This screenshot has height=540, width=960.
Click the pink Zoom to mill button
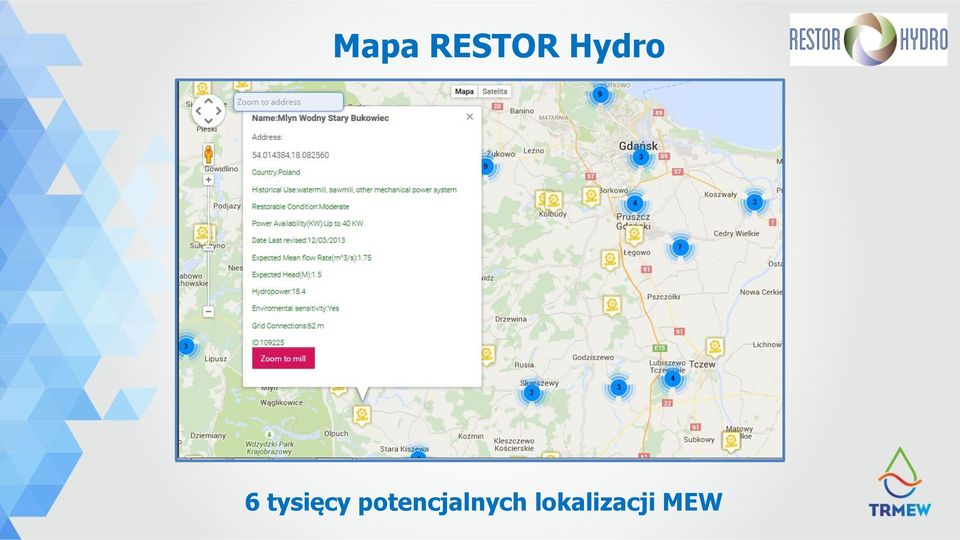(283, 358)
